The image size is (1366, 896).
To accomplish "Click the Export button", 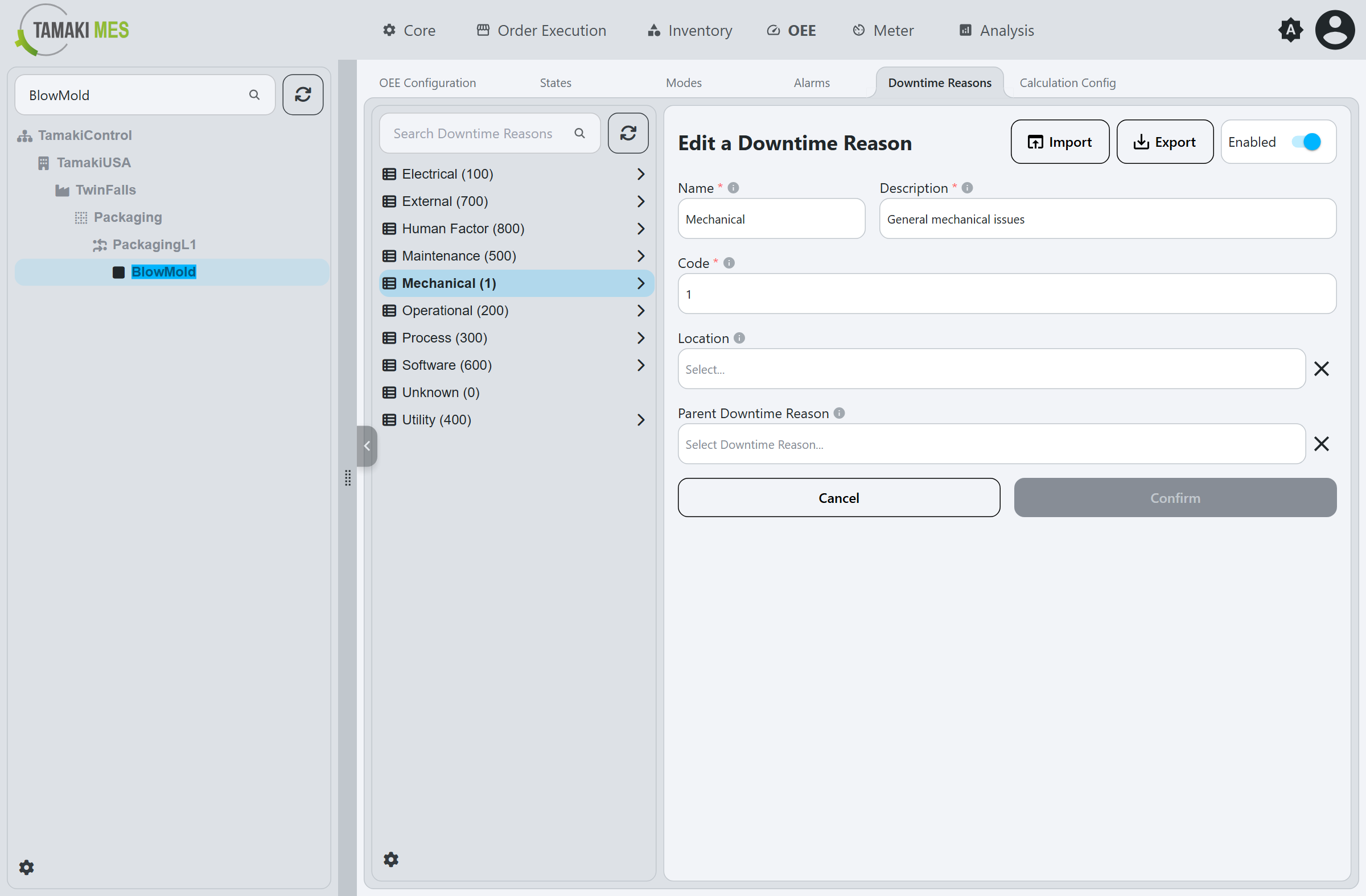I will pos(1165,142).
